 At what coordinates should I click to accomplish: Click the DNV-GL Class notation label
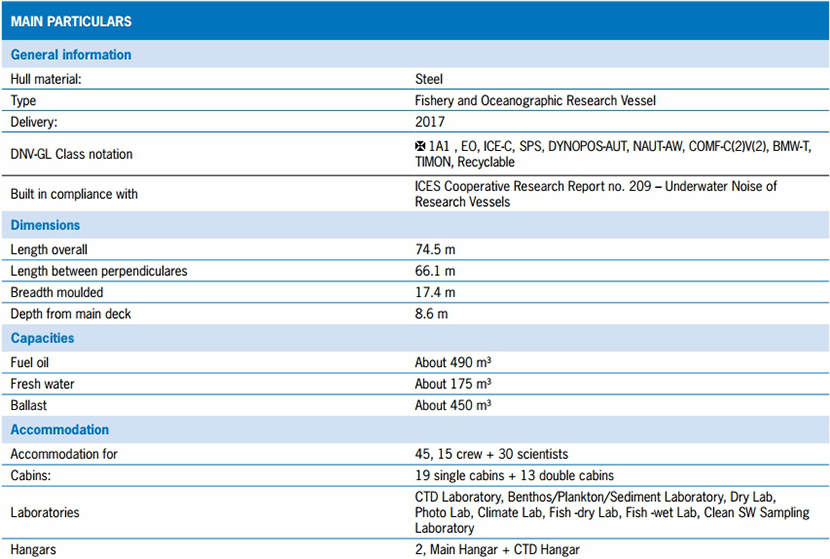point(71,154)
